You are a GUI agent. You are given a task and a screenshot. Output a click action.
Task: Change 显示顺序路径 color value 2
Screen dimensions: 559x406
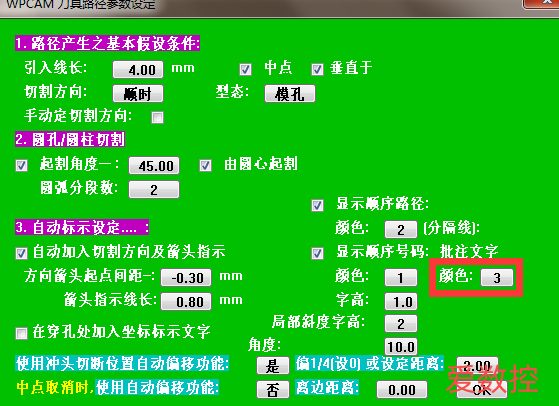401,229
